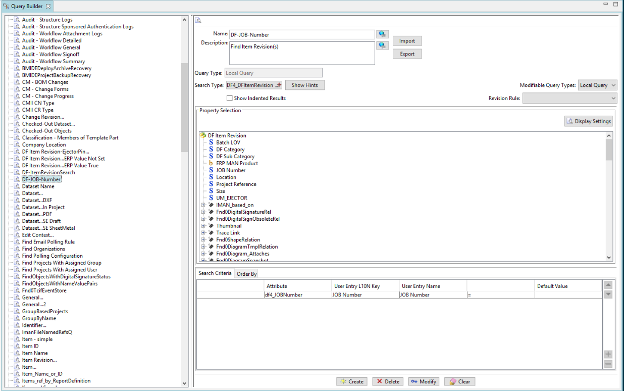This screenshot has width=624, height=392.
Task: Click the Modify button
Action: (x=424, y=381)
